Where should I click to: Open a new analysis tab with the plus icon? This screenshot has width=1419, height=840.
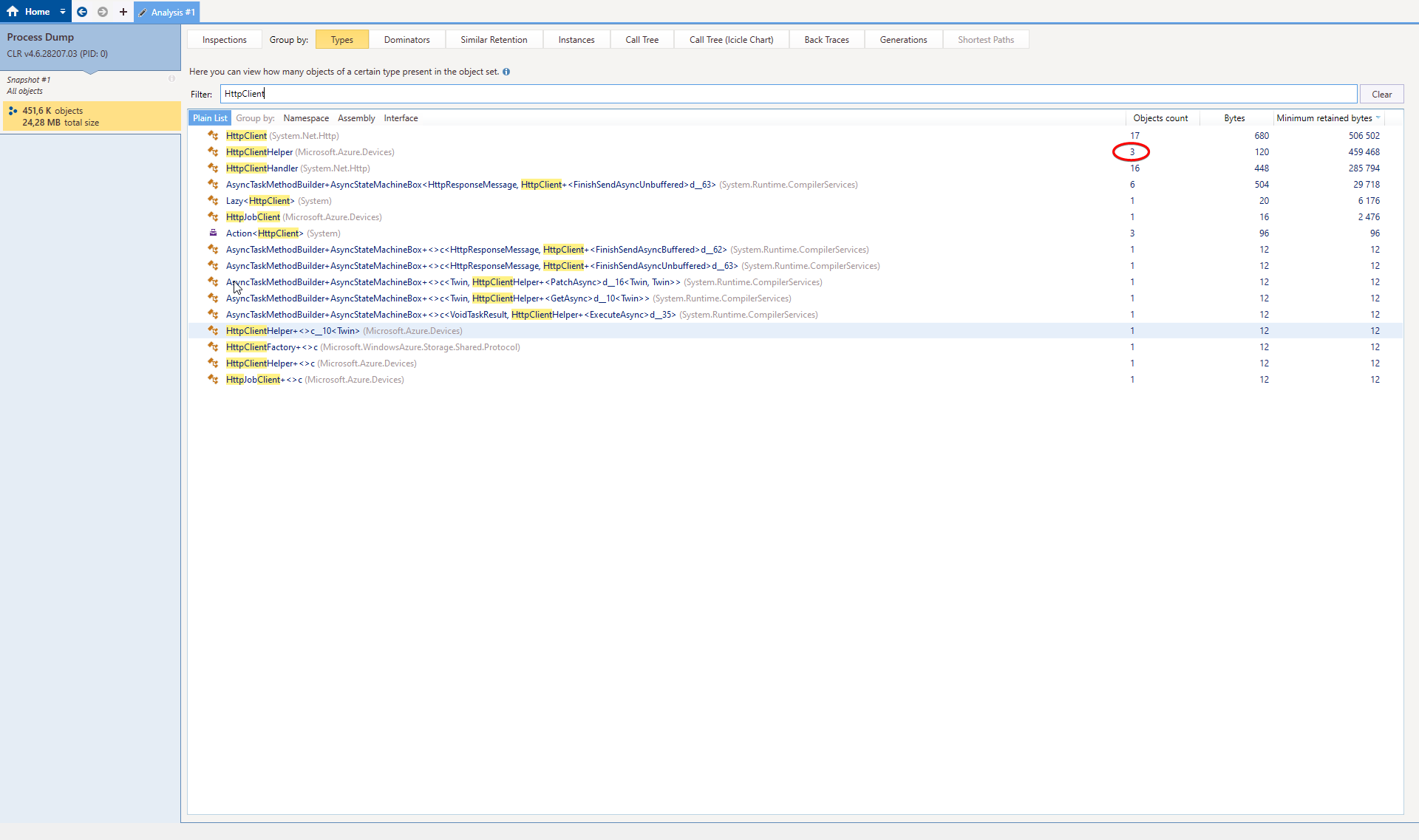point(123,12)
